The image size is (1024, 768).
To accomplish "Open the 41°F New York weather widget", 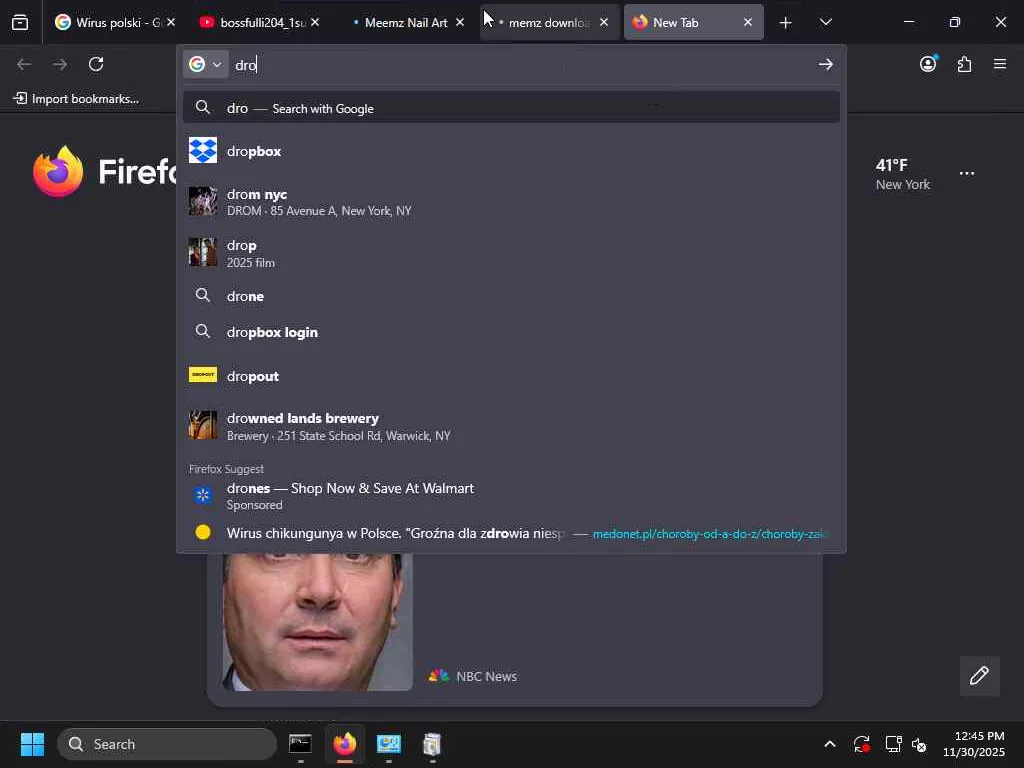I will 903,174.
